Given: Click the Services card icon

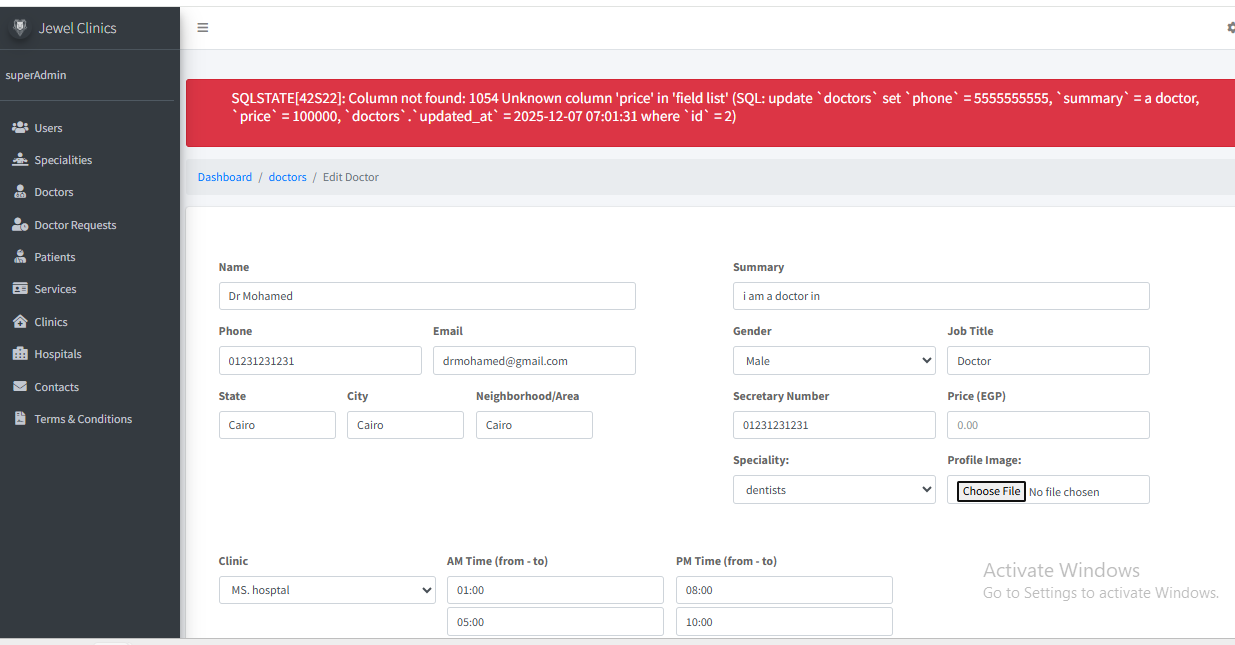Looking at the screenshot, I should coord(19,289).
